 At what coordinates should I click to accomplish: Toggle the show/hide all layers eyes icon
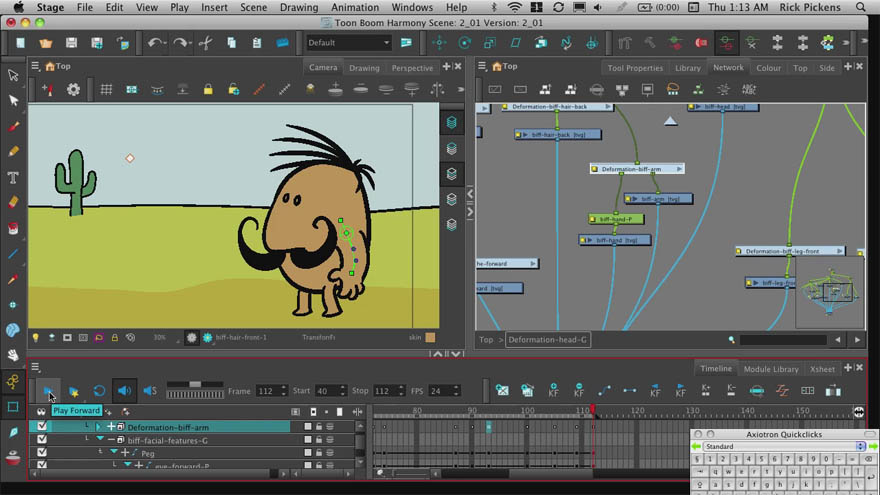pyautogui.click(x=41, y=411)
